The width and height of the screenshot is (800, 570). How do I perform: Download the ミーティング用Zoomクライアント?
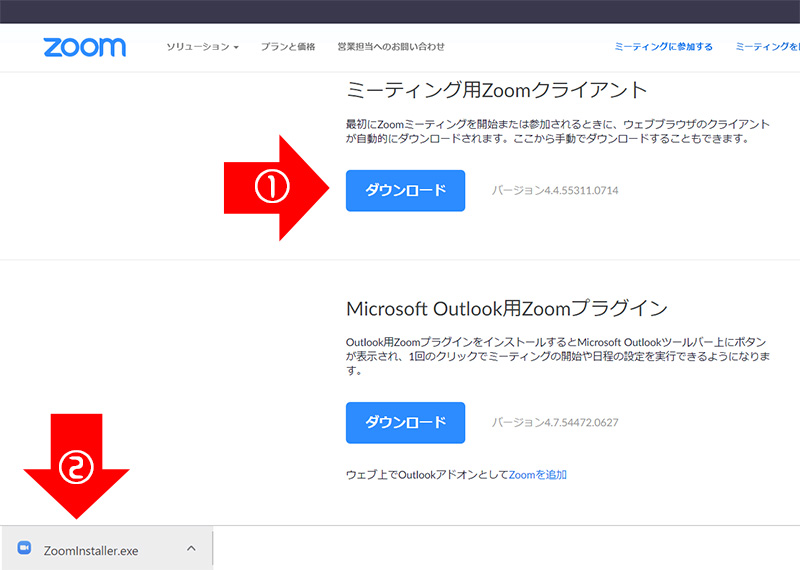(x=405, y=190)
